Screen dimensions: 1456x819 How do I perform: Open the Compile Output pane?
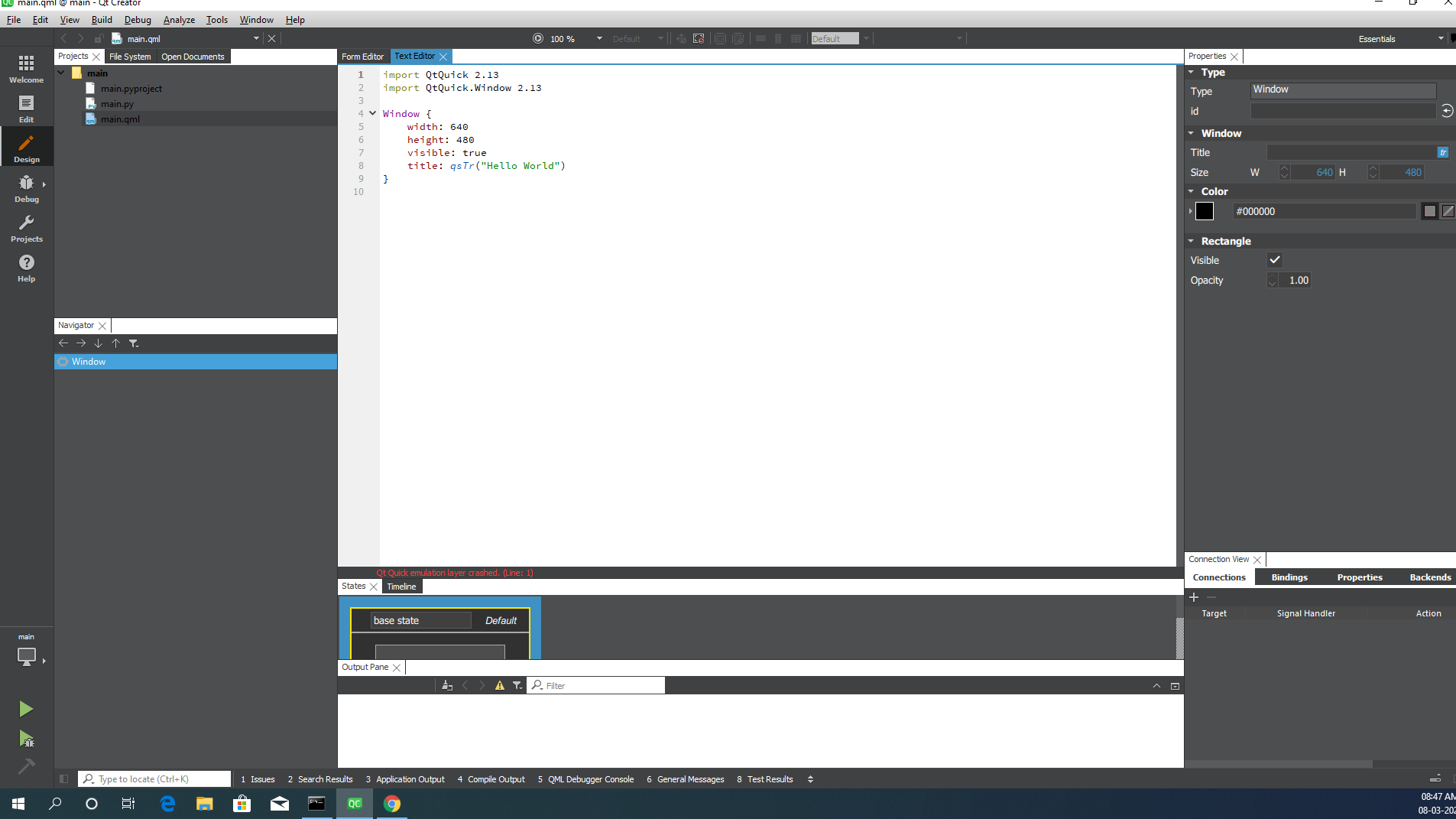click(491, 779)
